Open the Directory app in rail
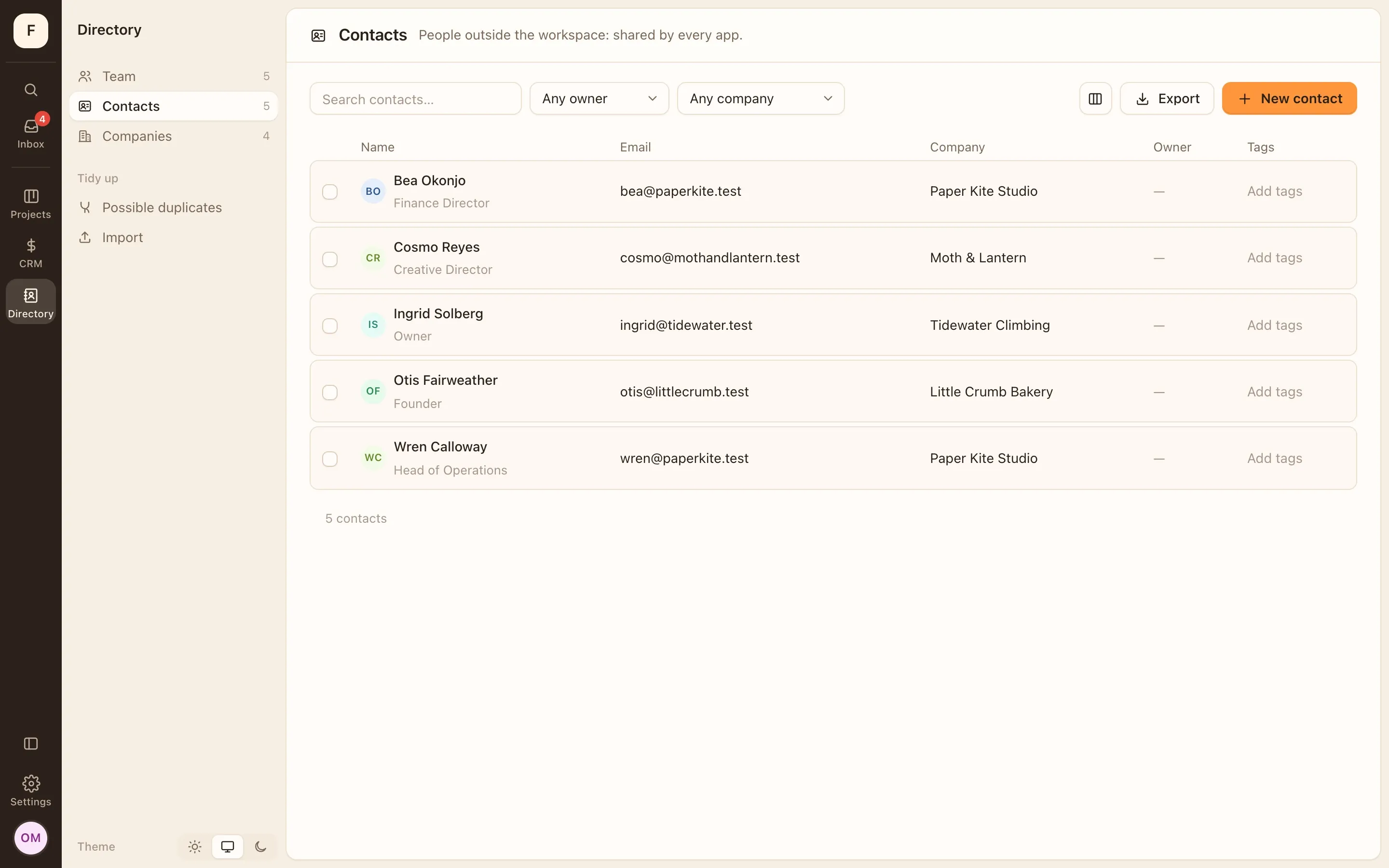Image resolution: width=1389 pixels, height=868 pixels. (30, 302)
